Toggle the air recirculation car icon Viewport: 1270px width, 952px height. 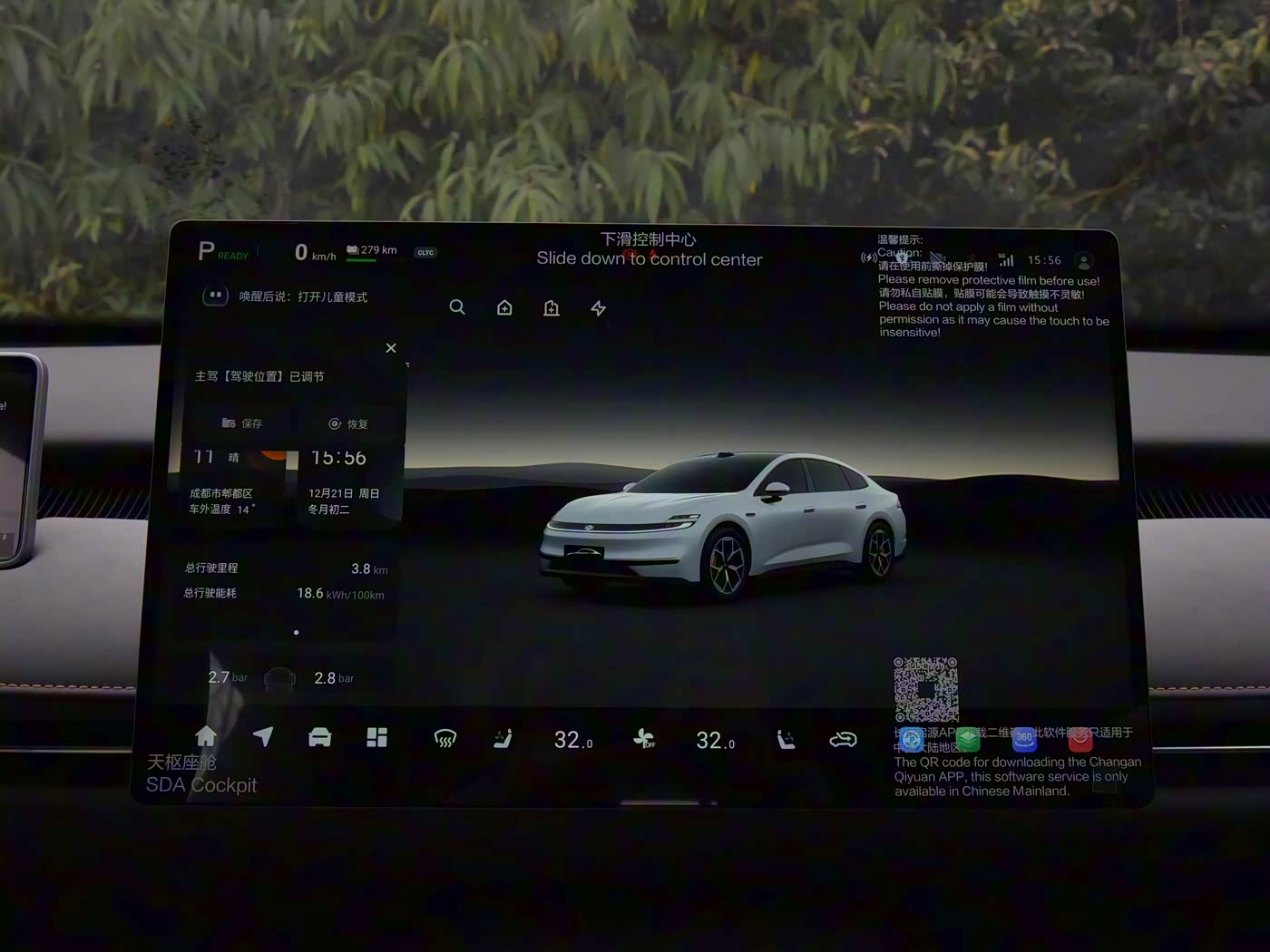point(843,740)
